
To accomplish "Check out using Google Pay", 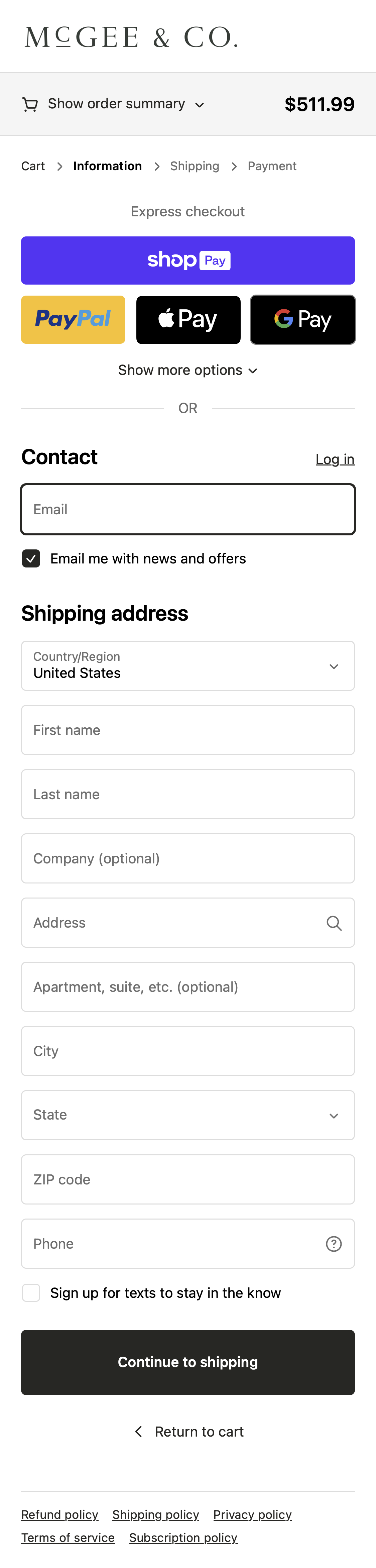I will click(302, 320).
